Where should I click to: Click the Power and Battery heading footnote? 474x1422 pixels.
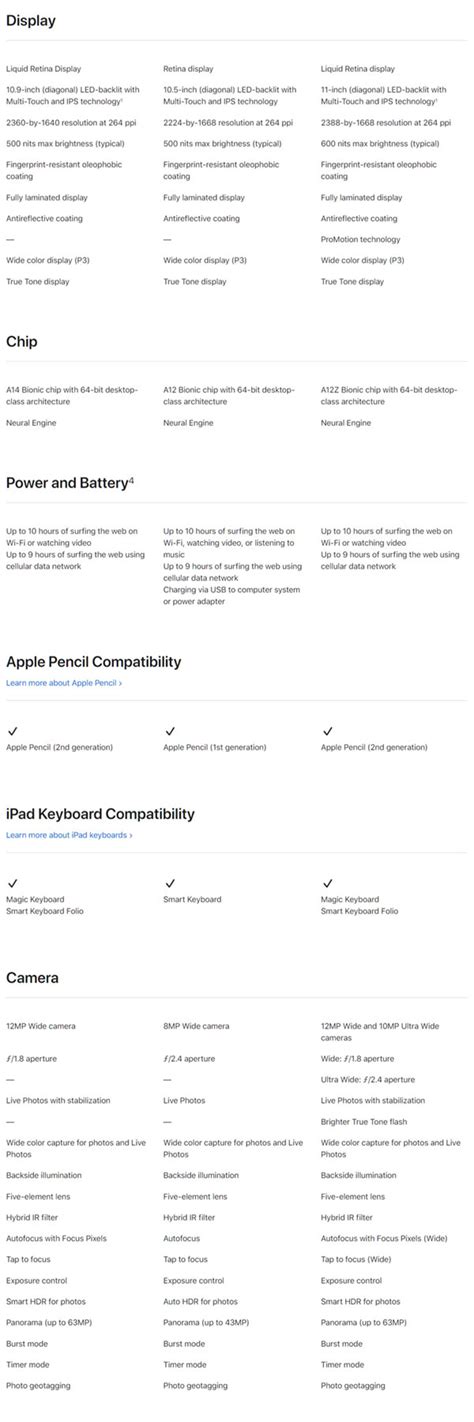131,480
